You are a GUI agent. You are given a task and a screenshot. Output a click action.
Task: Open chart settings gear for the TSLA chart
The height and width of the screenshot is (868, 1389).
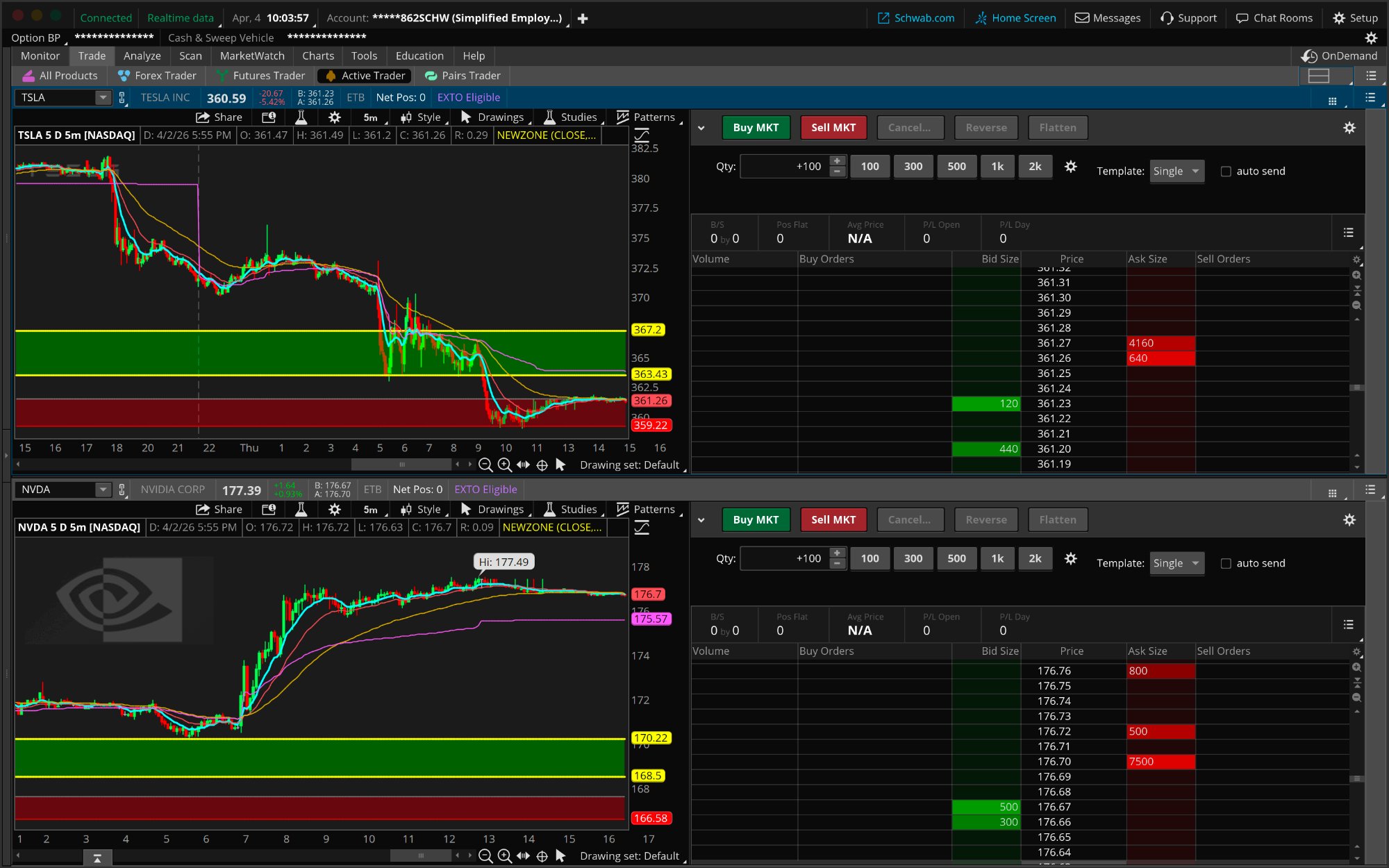(334, 117)
